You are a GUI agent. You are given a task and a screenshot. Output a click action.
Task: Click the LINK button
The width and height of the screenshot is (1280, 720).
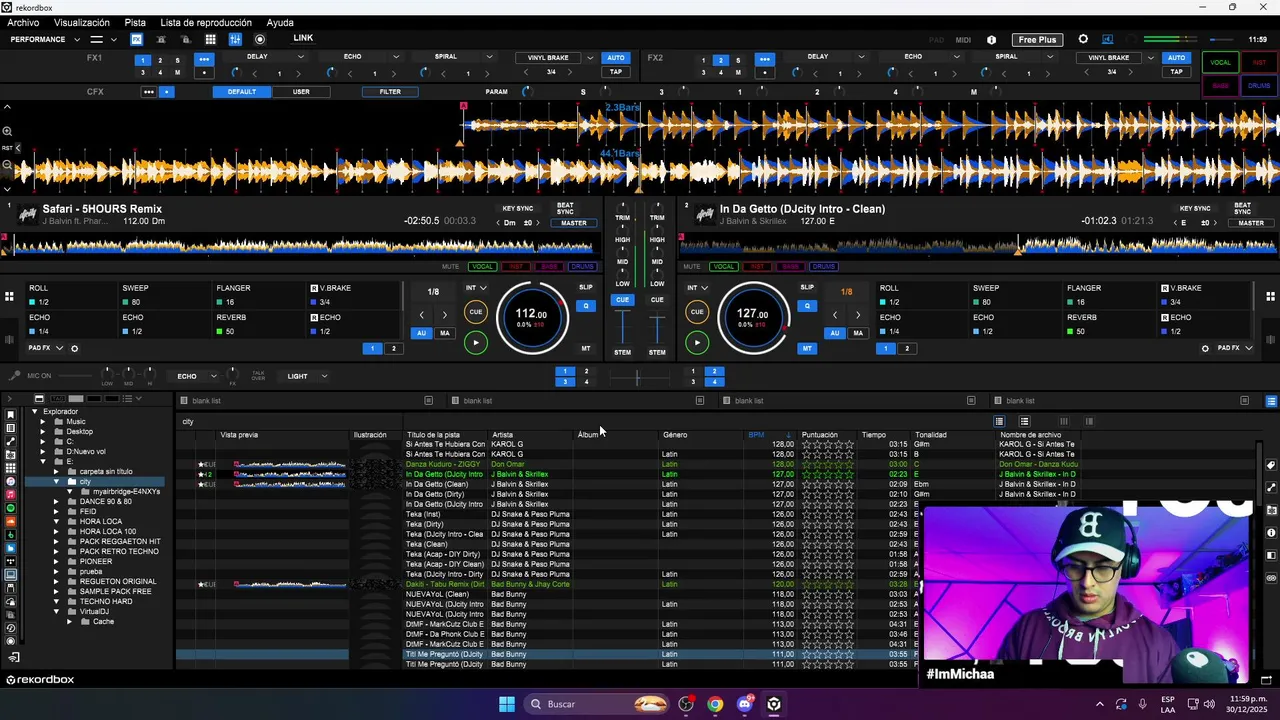[x=303, y=38]
